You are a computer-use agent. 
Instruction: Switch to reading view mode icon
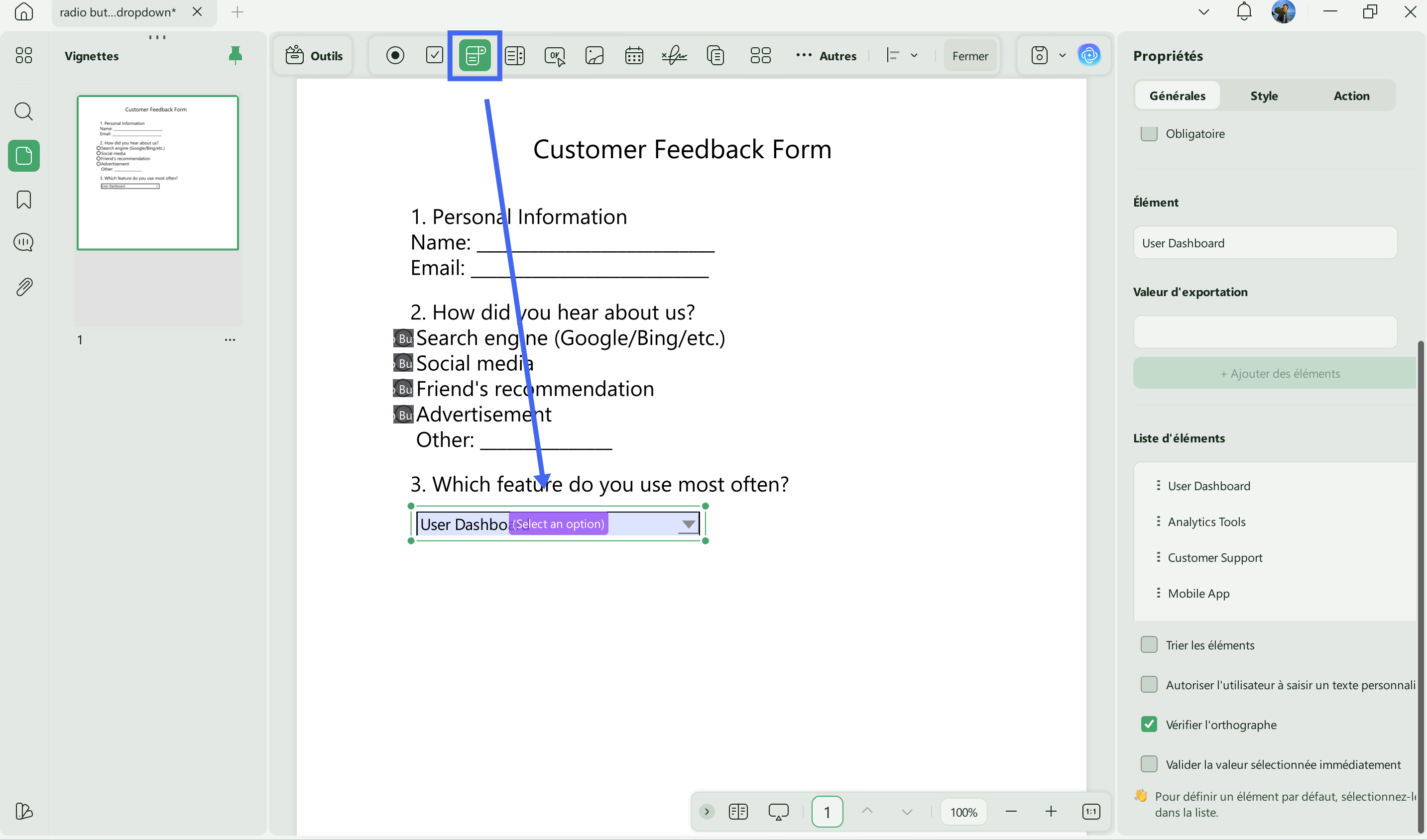point(738,812)
